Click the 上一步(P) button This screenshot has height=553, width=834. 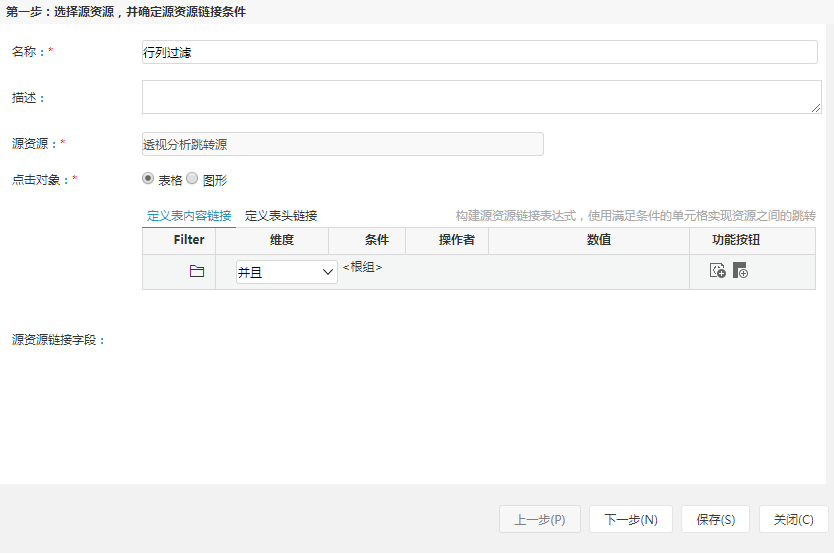pyautogui.click(x=540, y=519)
